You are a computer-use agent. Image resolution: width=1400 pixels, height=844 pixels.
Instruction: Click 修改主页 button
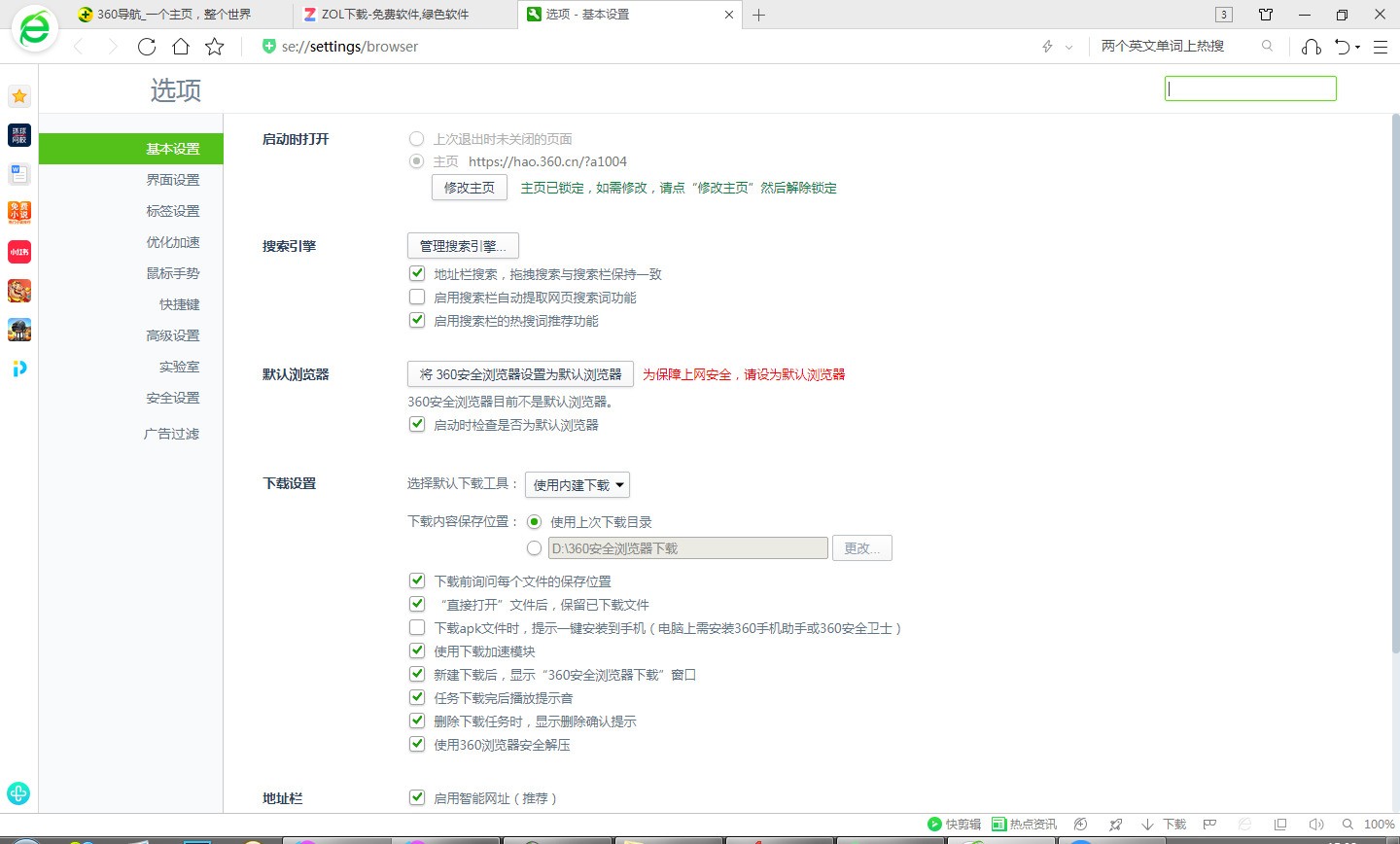[469, 188]
